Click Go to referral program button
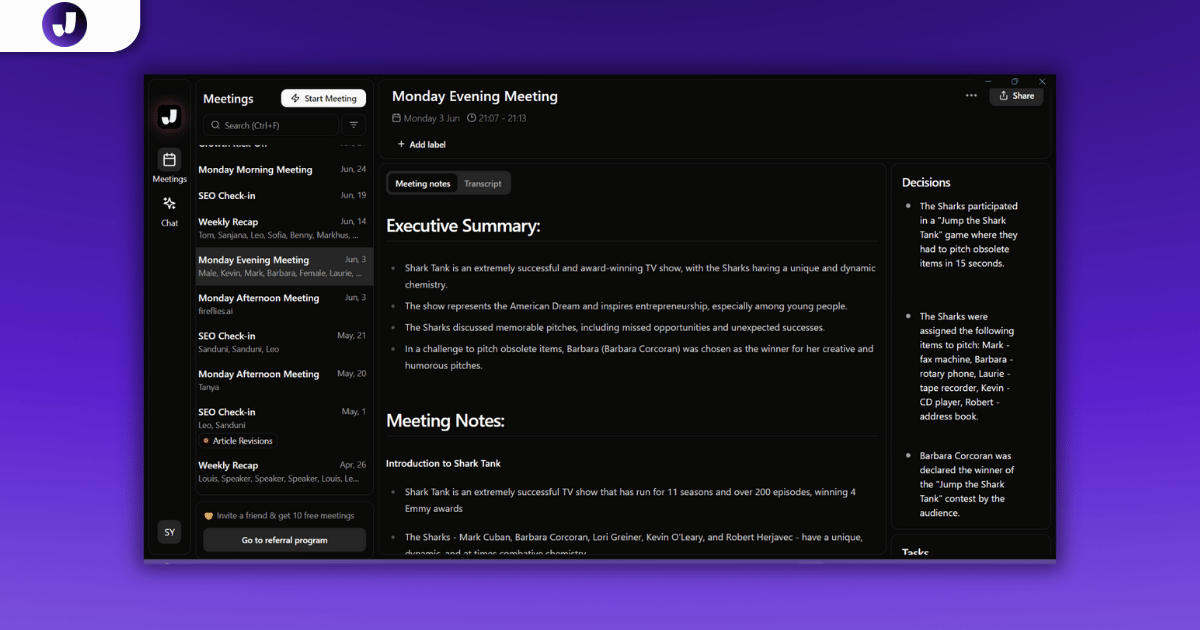 point(284,540)
